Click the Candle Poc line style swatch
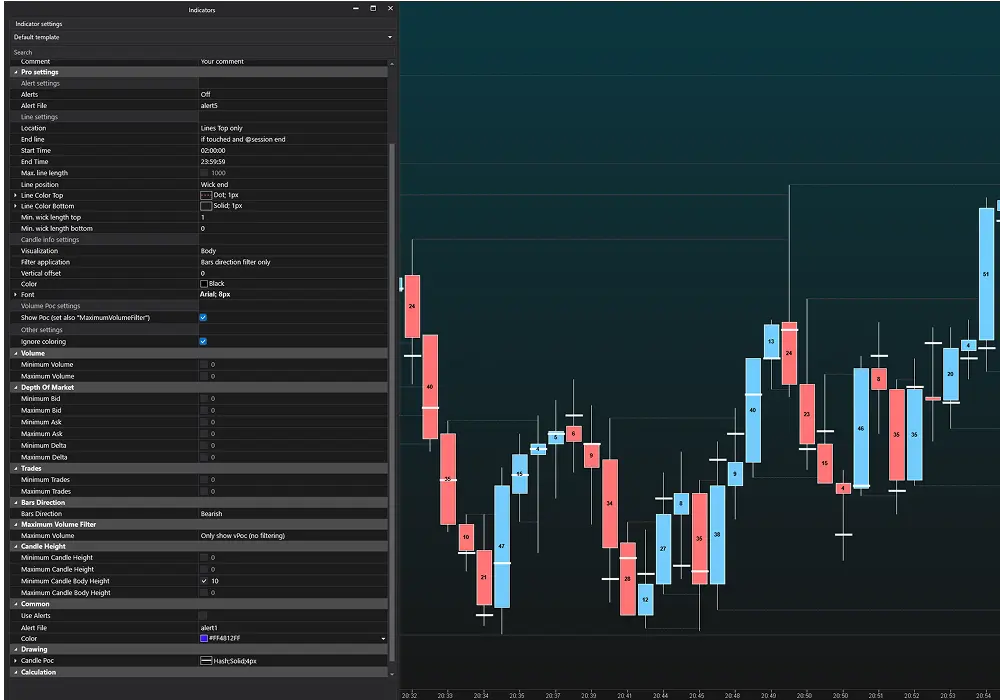 point(206,661)
